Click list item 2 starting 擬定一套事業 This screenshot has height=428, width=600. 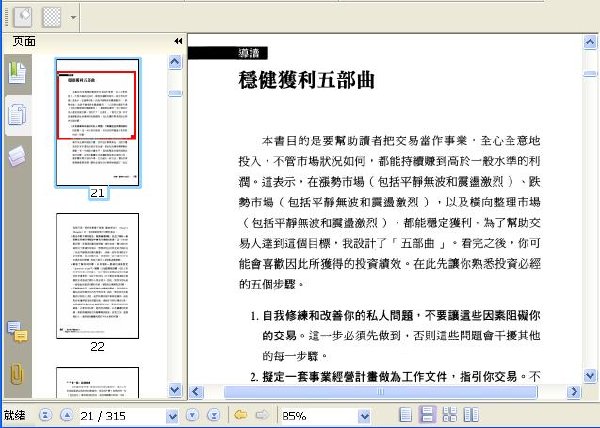coord(395,377)
